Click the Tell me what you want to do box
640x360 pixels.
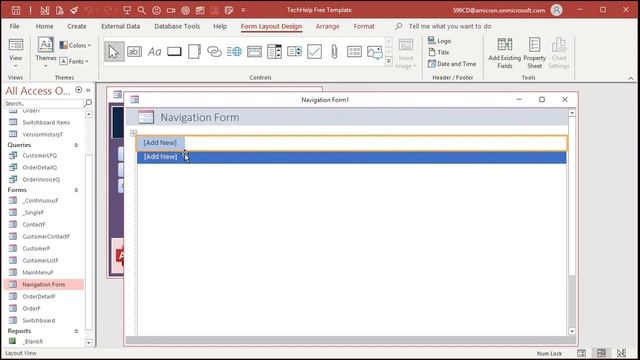click(450, 26)
